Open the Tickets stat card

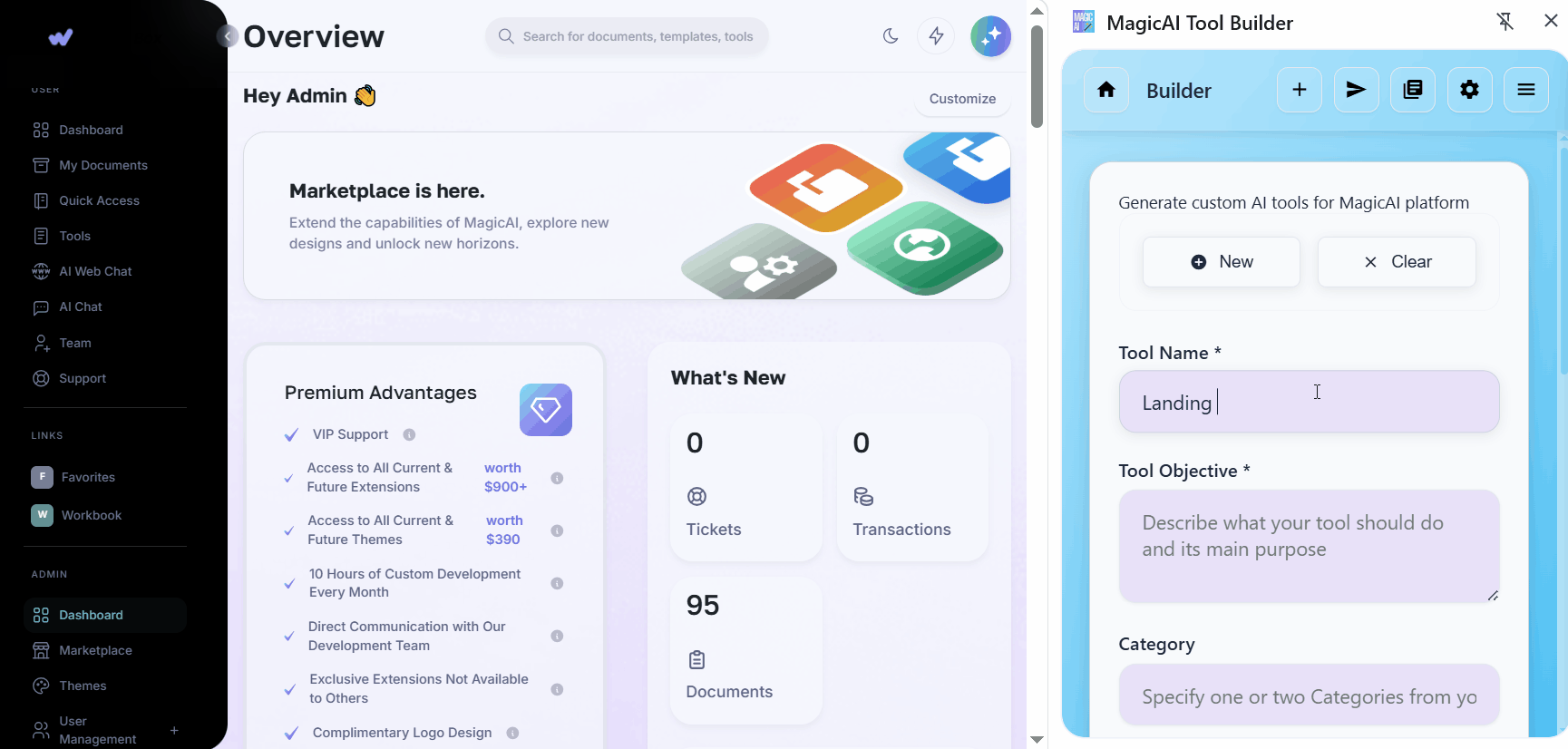(746, 488)
